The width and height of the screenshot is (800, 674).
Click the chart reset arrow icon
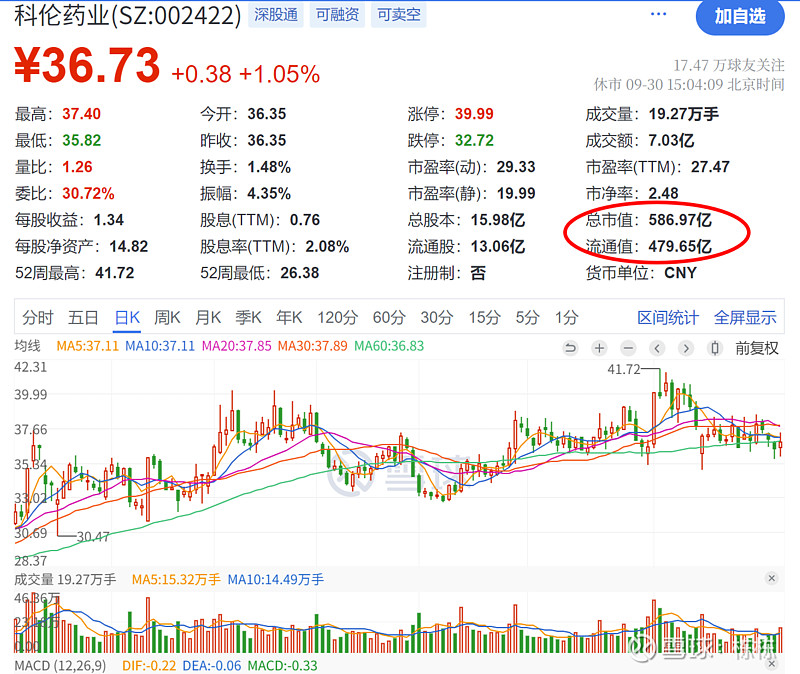(x=570, y=348)
